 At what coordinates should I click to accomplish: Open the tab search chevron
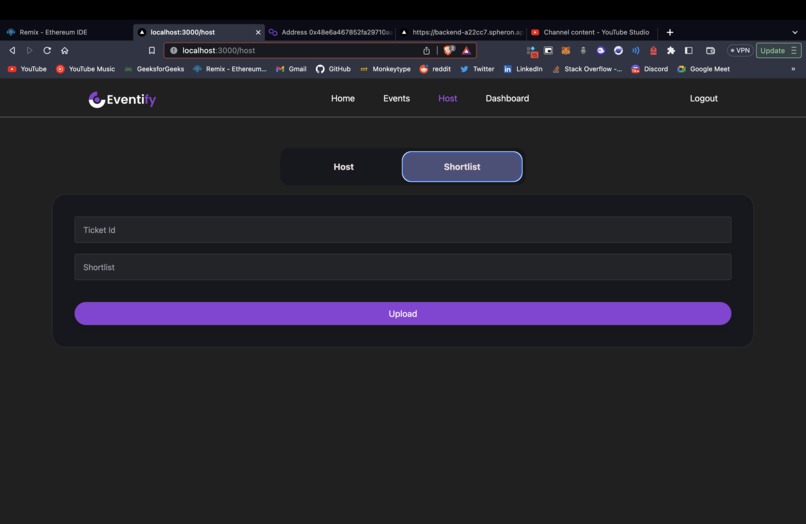pos(795,32)
